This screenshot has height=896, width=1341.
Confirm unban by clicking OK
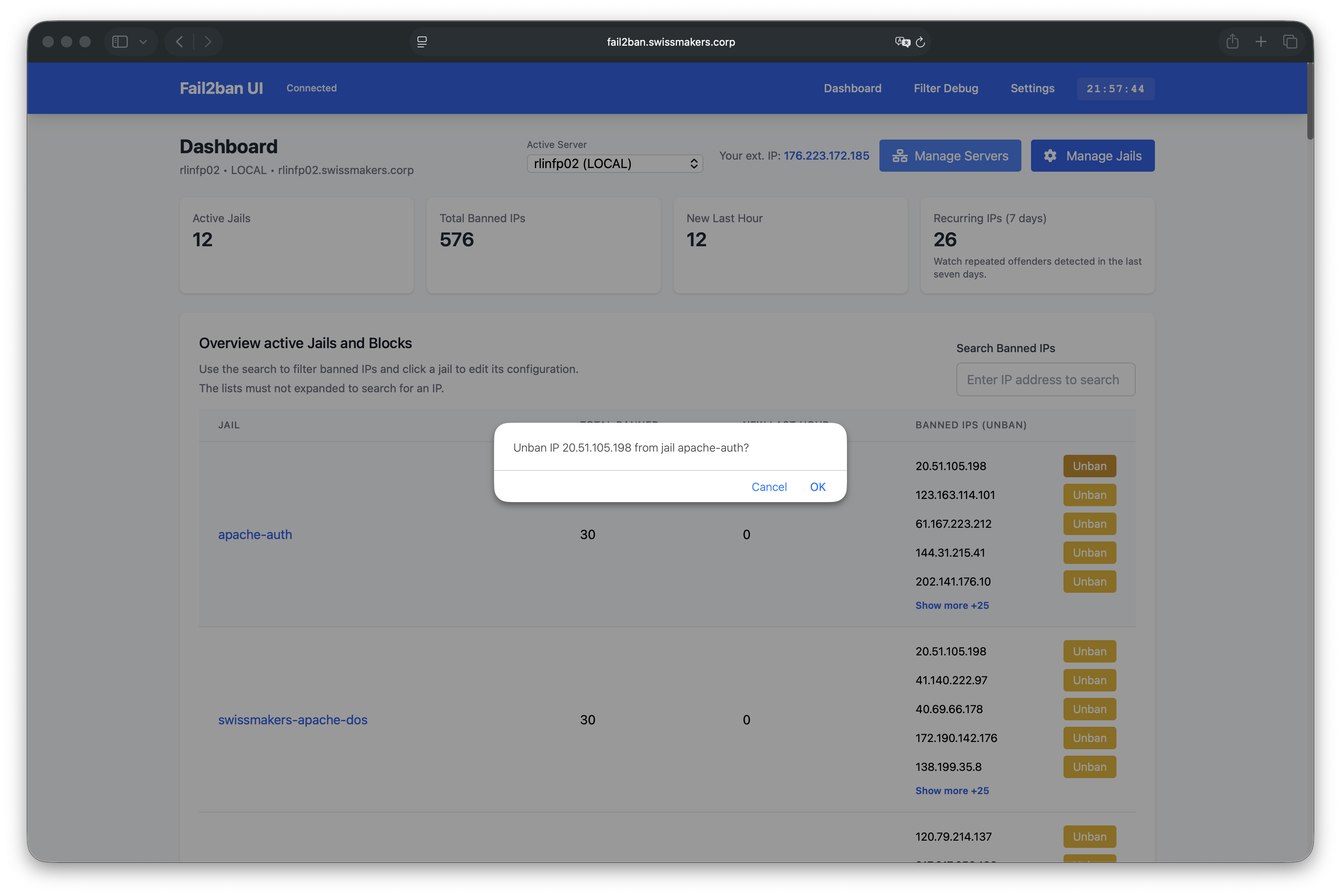(817, 487)
